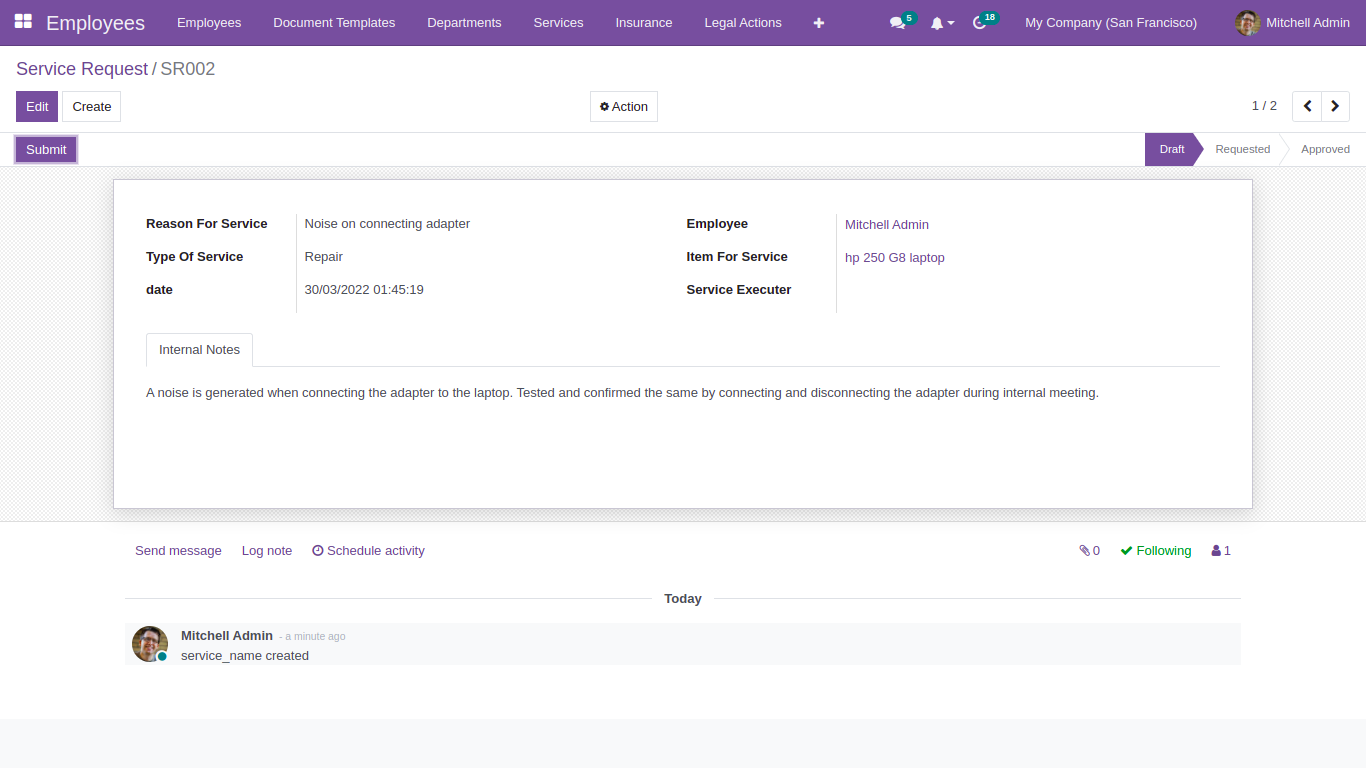The width and height of the screenshot is (1366, 768).
Task: Open the plus menu in the top navigation
Action: [x=818, y=22]
